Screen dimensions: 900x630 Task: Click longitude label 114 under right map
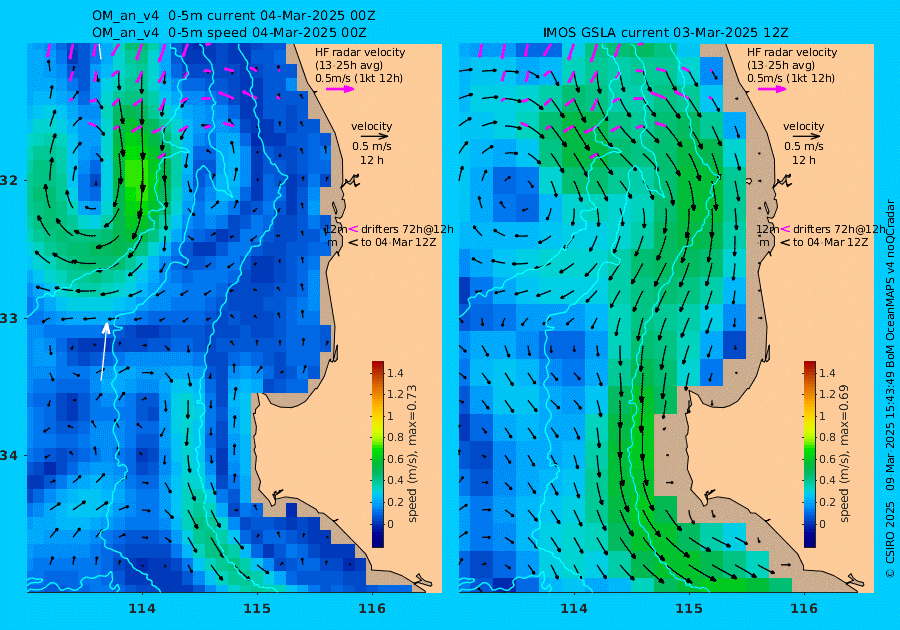pos(573,608)
